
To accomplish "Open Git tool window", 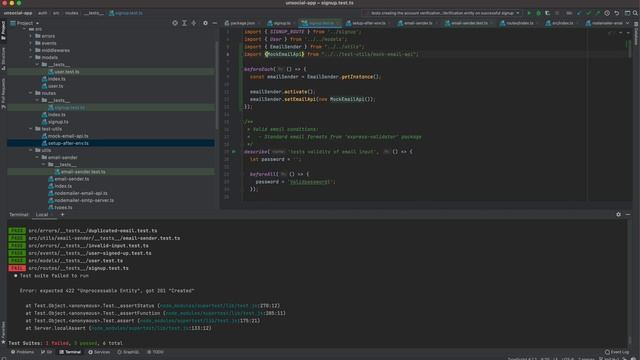I will [x=47, y=352].
